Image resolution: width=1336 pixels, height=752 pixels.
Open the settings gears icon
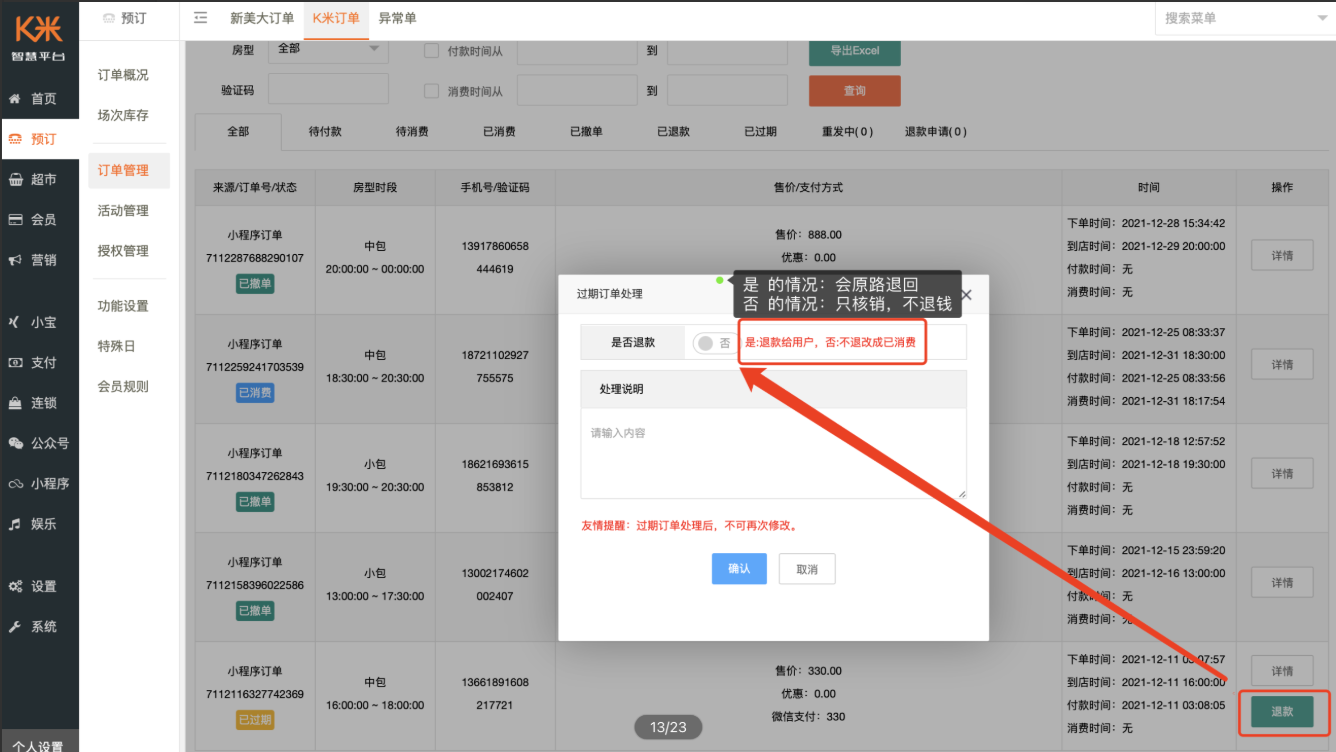pyautogui.click(x=15, y=587)
